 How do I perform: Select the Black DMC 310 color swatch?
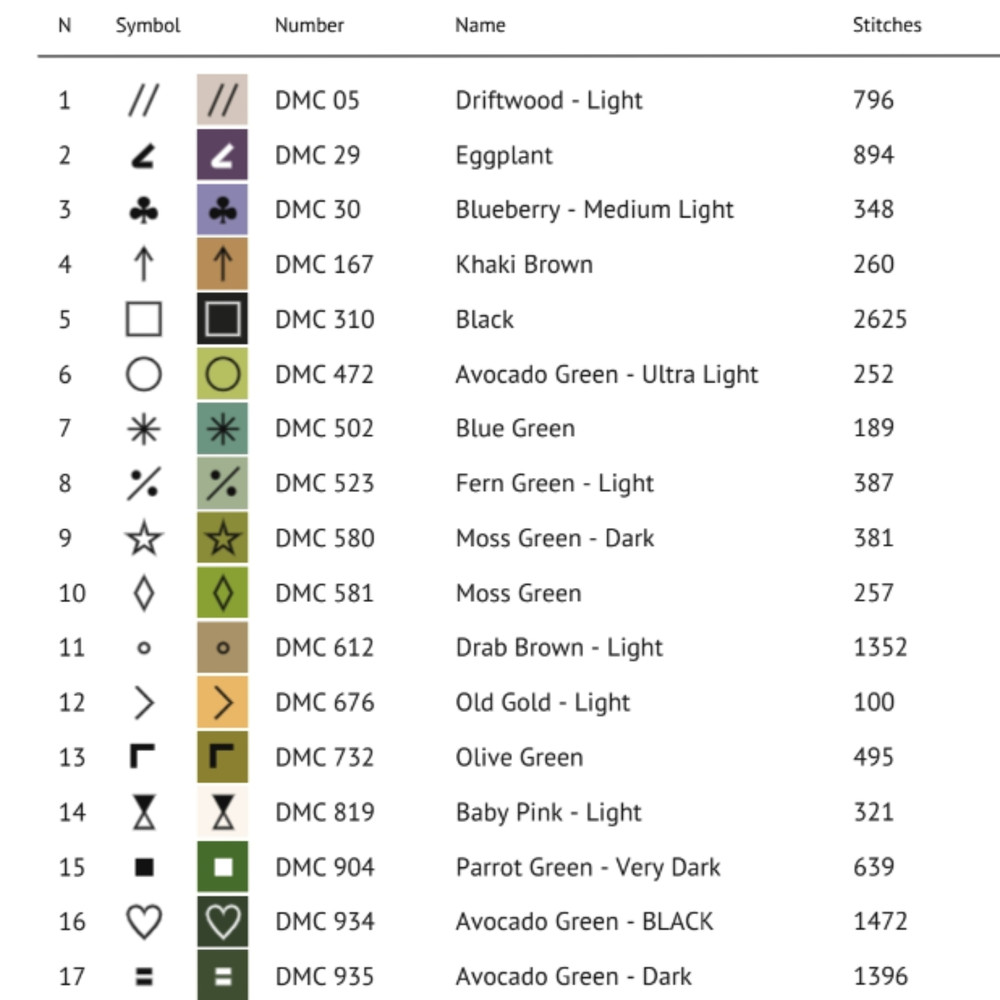click(222, 320)
